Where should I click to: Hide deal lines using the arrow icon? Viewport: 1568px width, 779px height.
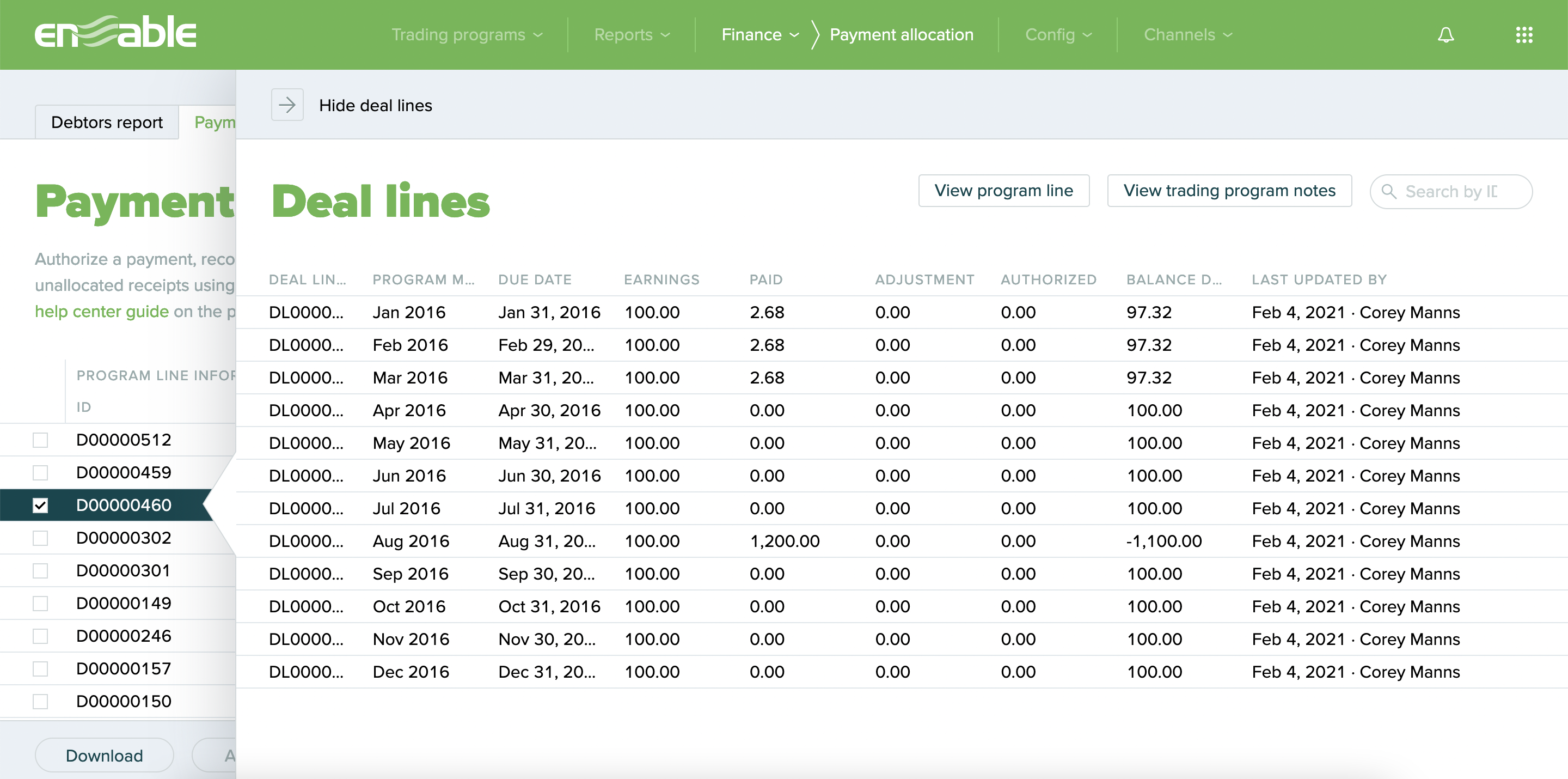287,104
